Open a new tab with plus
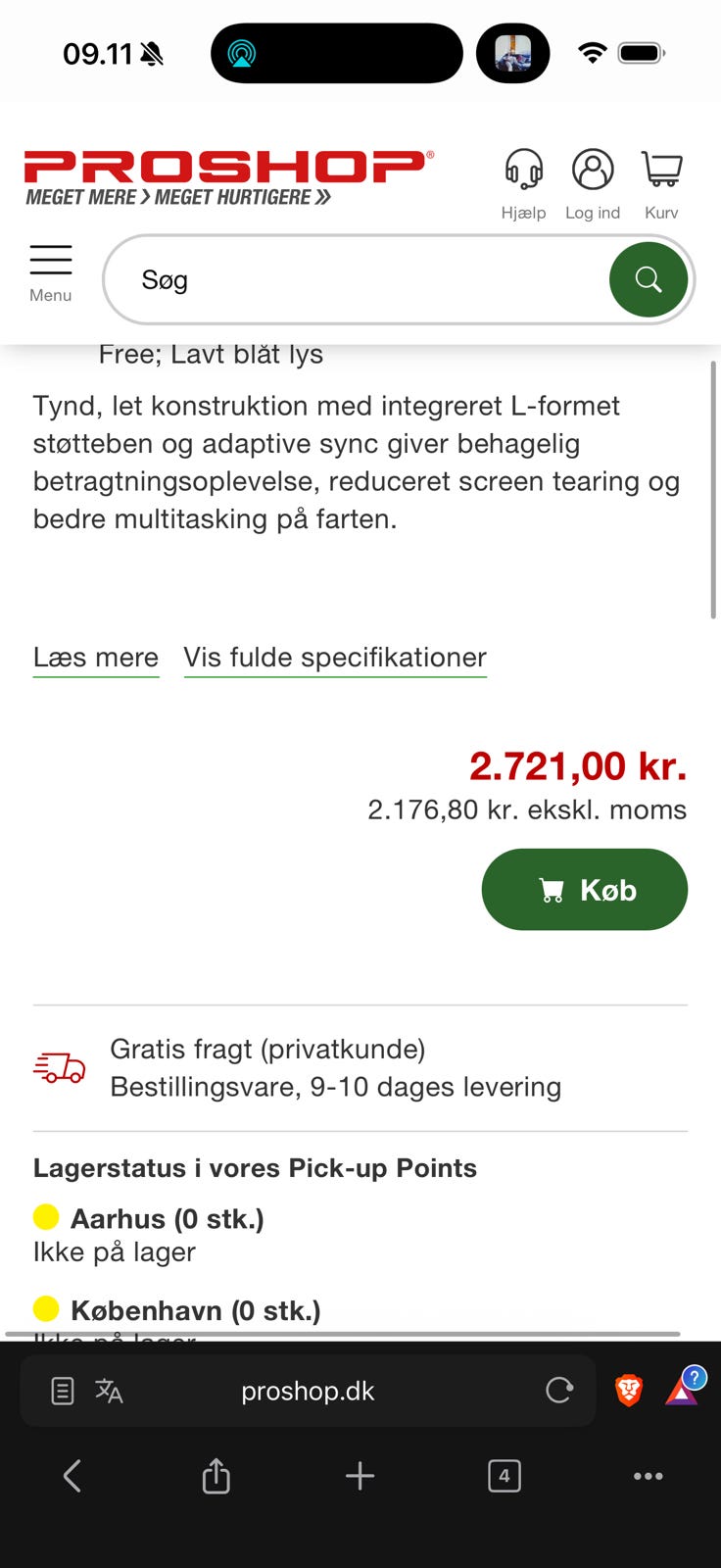721x1568 pixels. tap(360, 1476)
